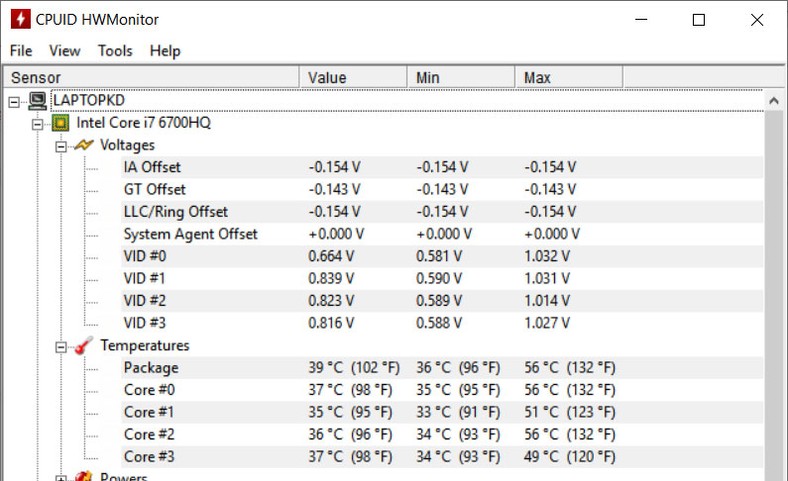Click the Temperatures thermometer icon

83,346
